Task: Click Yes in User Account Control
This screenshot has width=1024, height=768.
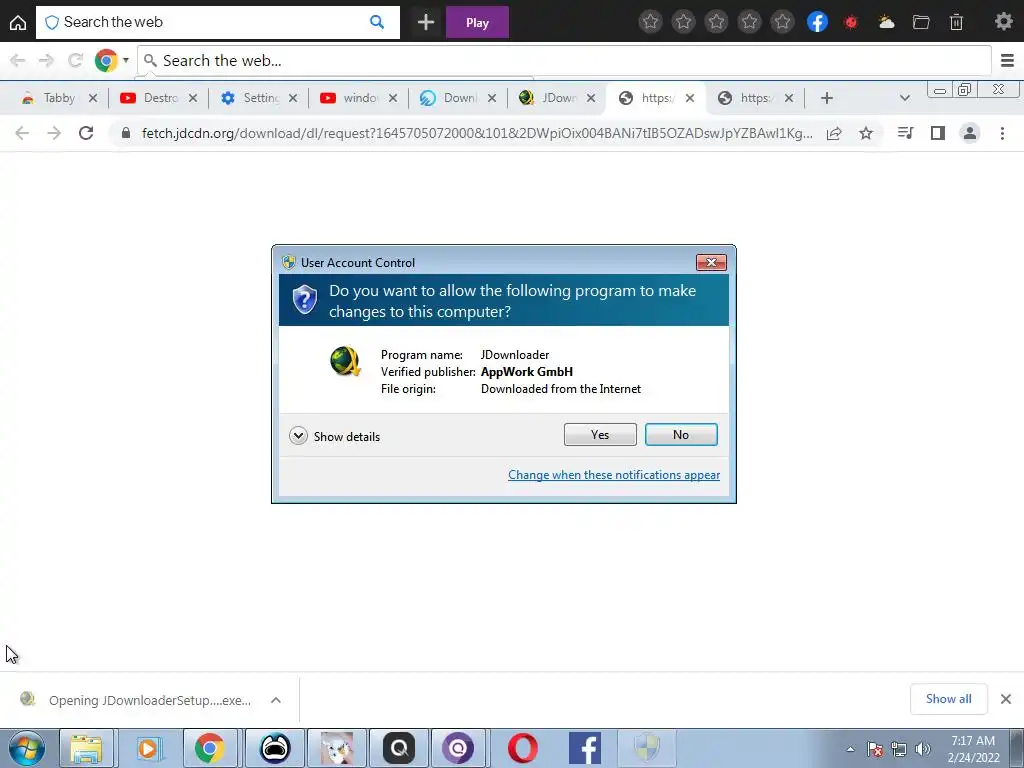Action: point(600,435)
